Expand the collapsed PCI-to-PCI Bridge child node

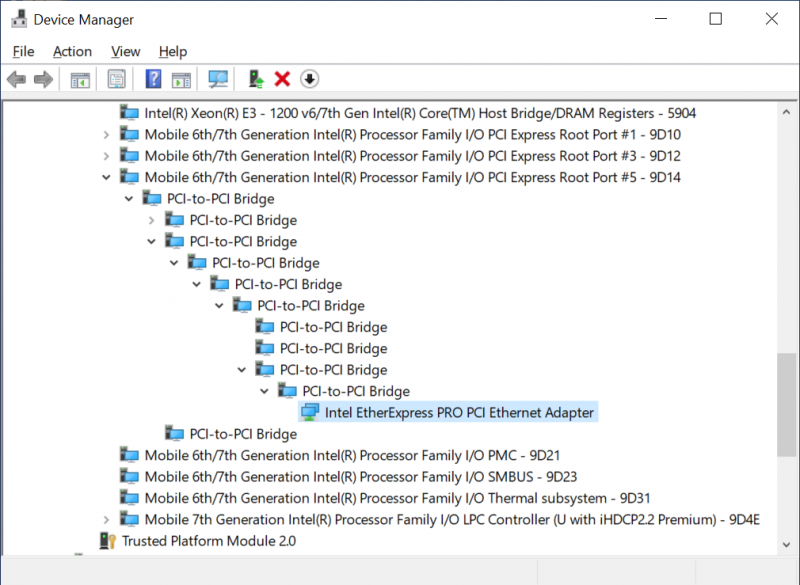pyautogui.click(x=151, y=220)
